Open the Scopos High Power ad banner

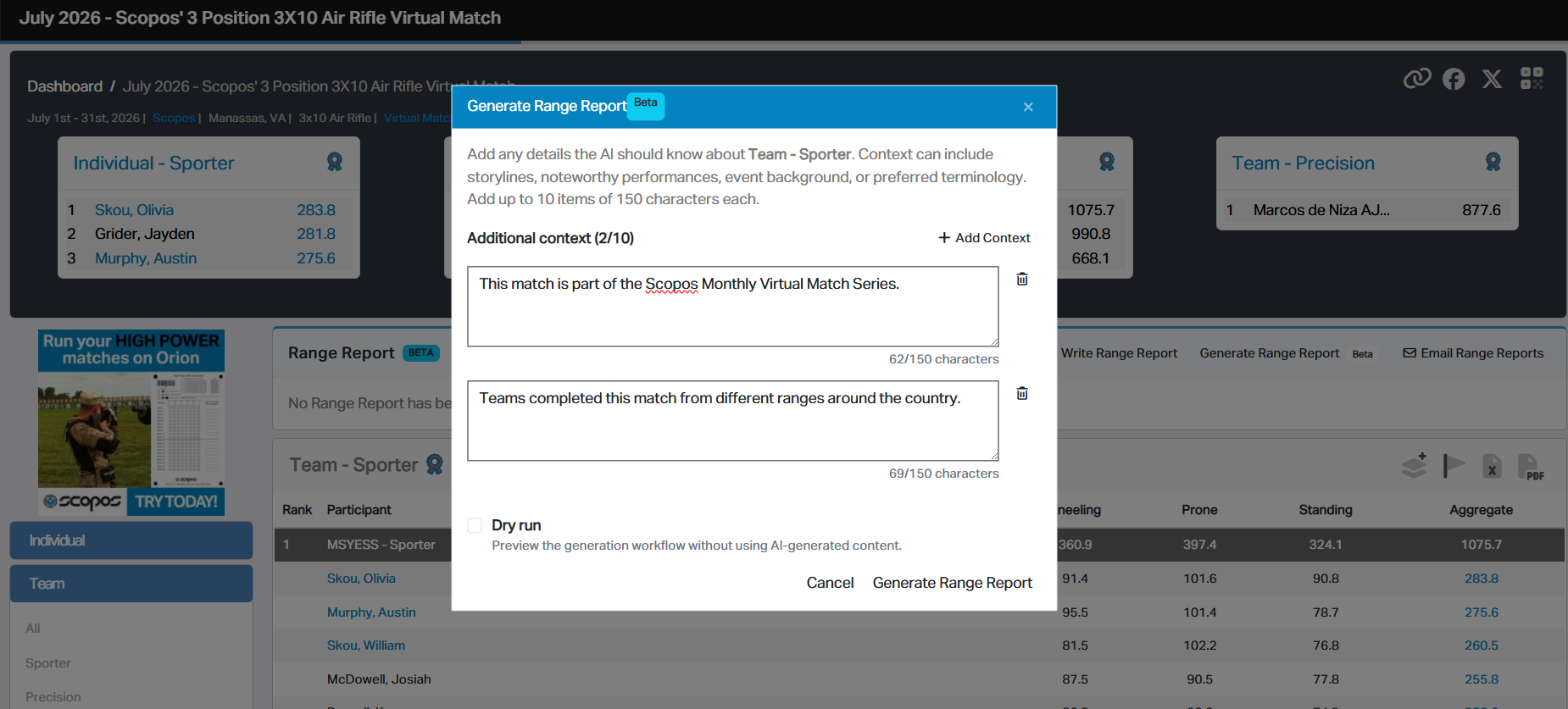pyautogui.click(x=131, y=423)
